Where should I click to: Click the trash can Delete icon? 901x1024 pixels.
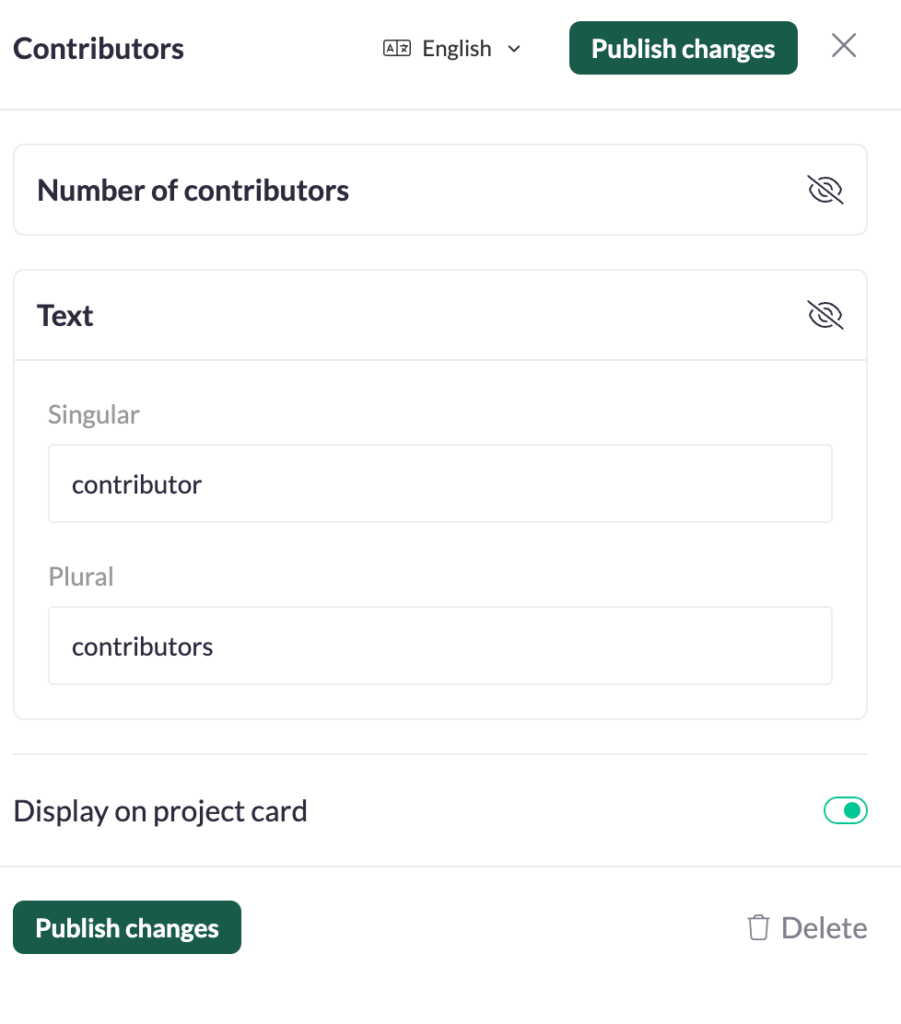758,928
